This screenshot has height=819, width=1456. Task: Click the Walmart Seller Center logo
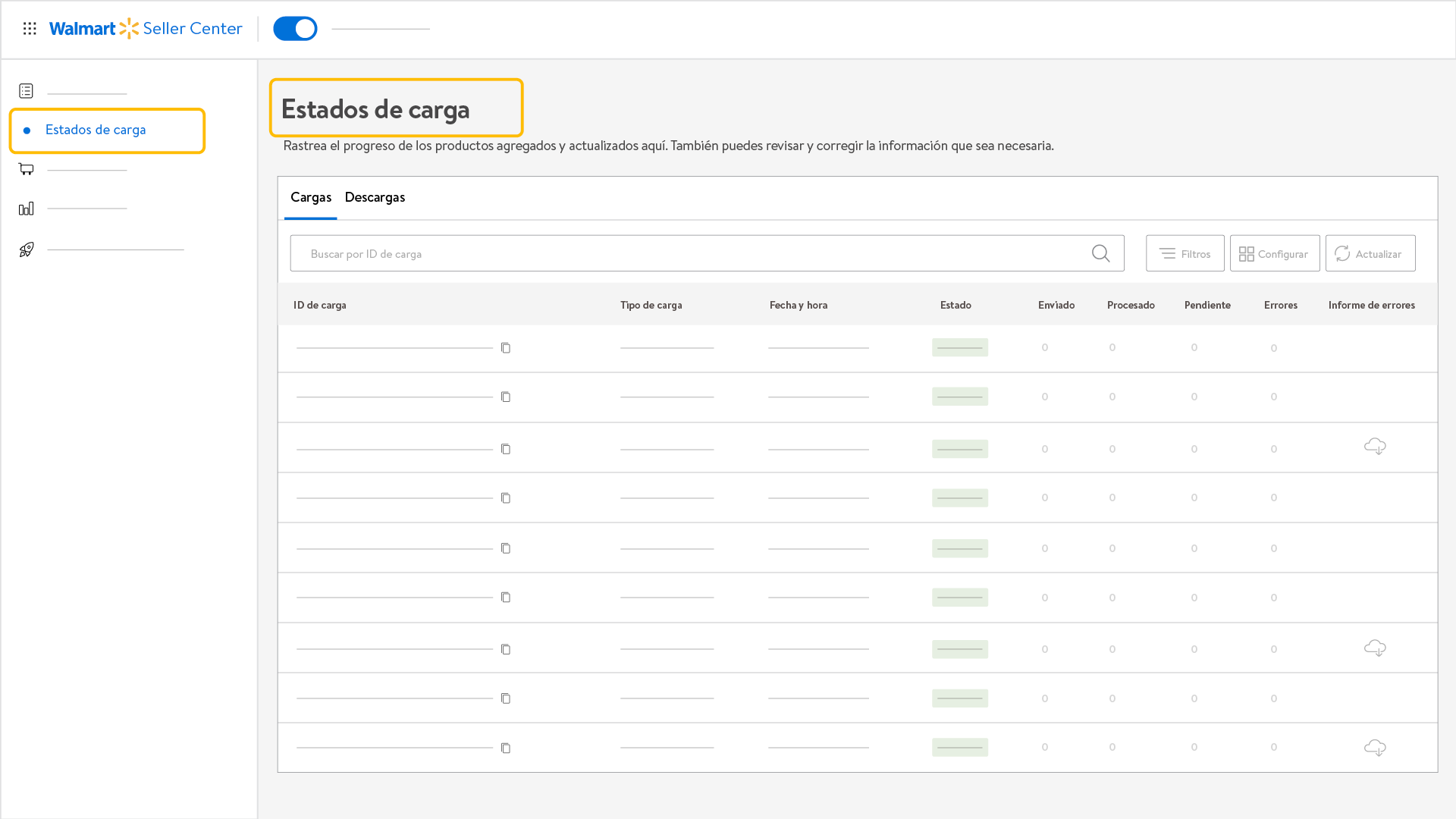(146, 29)
